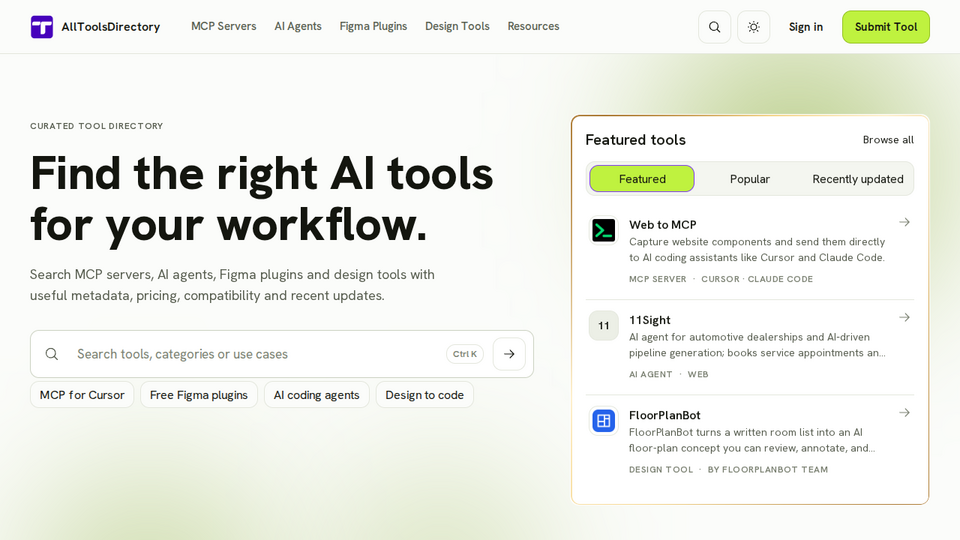This screenshot has height=540, width=960.
Task: Click the Ctrl K shortcut badge
Action: pyautogui.click(x=465, y=354)
